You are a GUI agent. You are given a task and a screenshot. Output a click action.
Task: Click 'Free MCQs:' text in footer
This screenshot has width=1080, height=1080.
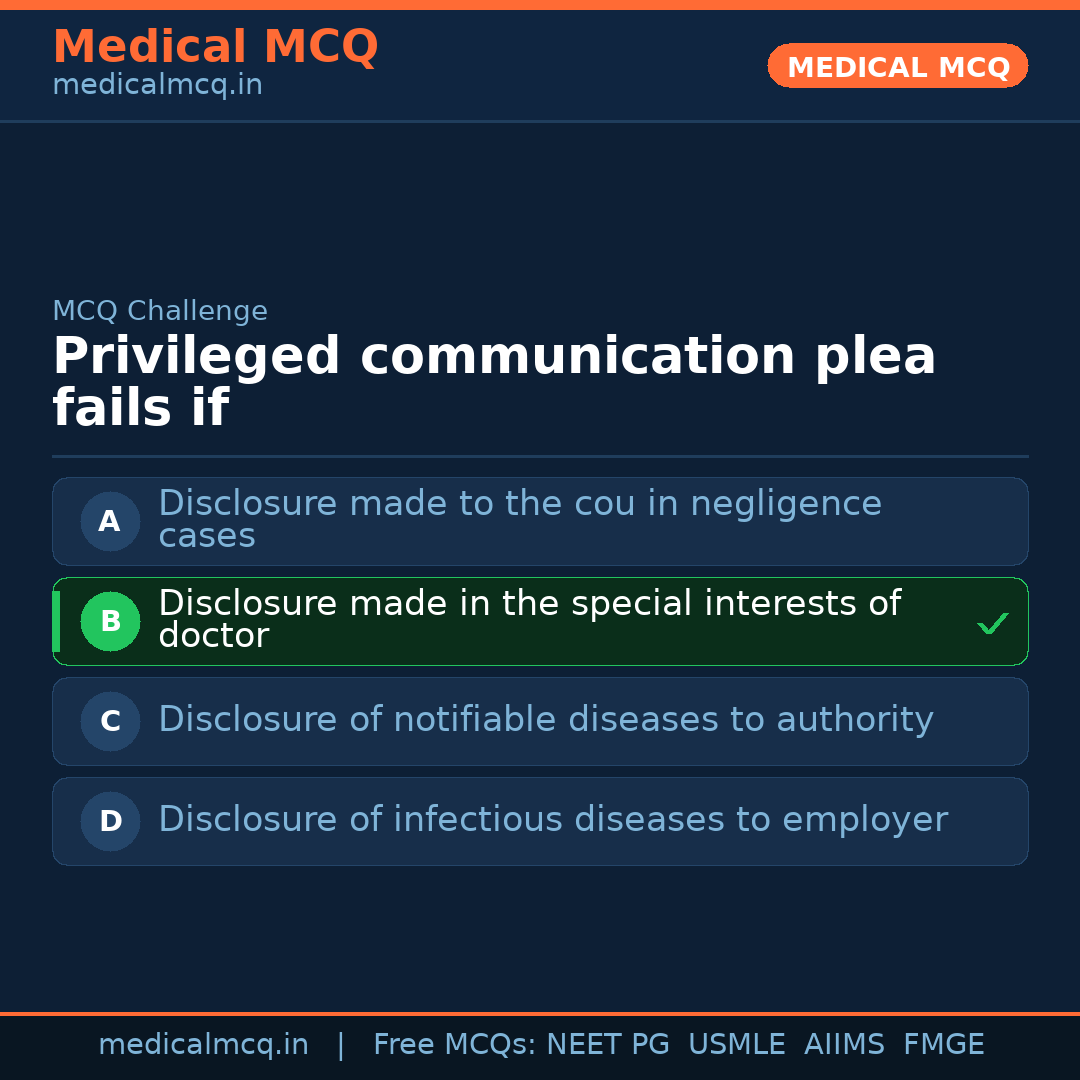pyautogui.click(x=454, y=1045)
